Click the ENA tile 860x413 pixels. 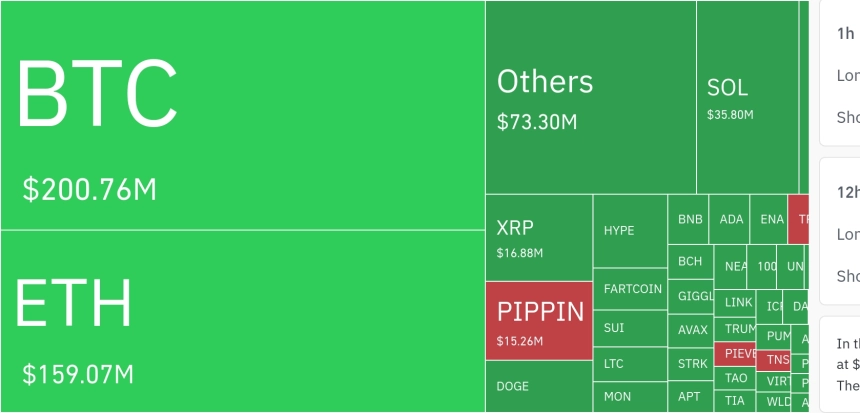[x=769, y=219]
